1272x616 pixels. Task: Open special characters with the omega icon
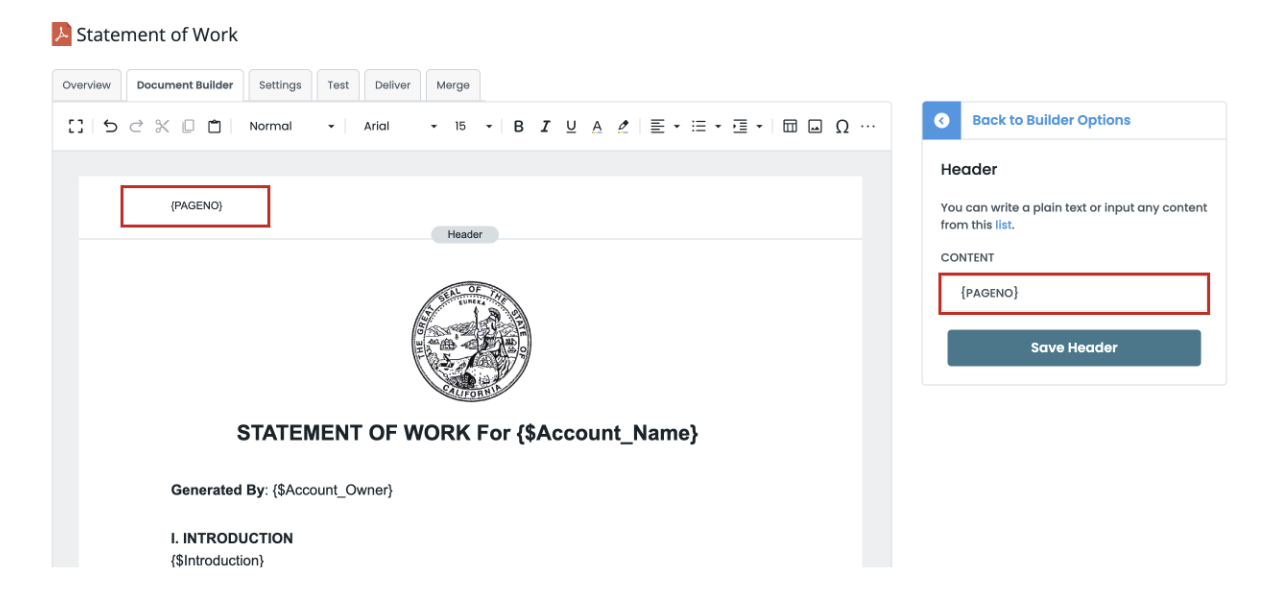point(842,126)
